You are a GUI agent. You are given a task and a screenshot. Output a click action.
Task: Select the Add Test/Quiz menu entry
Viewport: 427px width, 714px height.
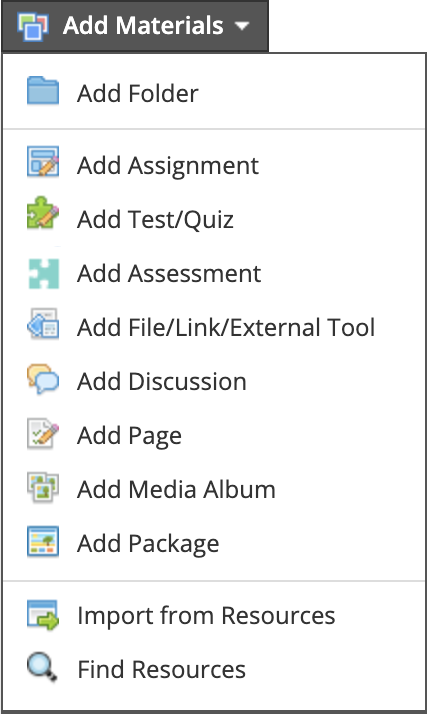coord(155,219)
